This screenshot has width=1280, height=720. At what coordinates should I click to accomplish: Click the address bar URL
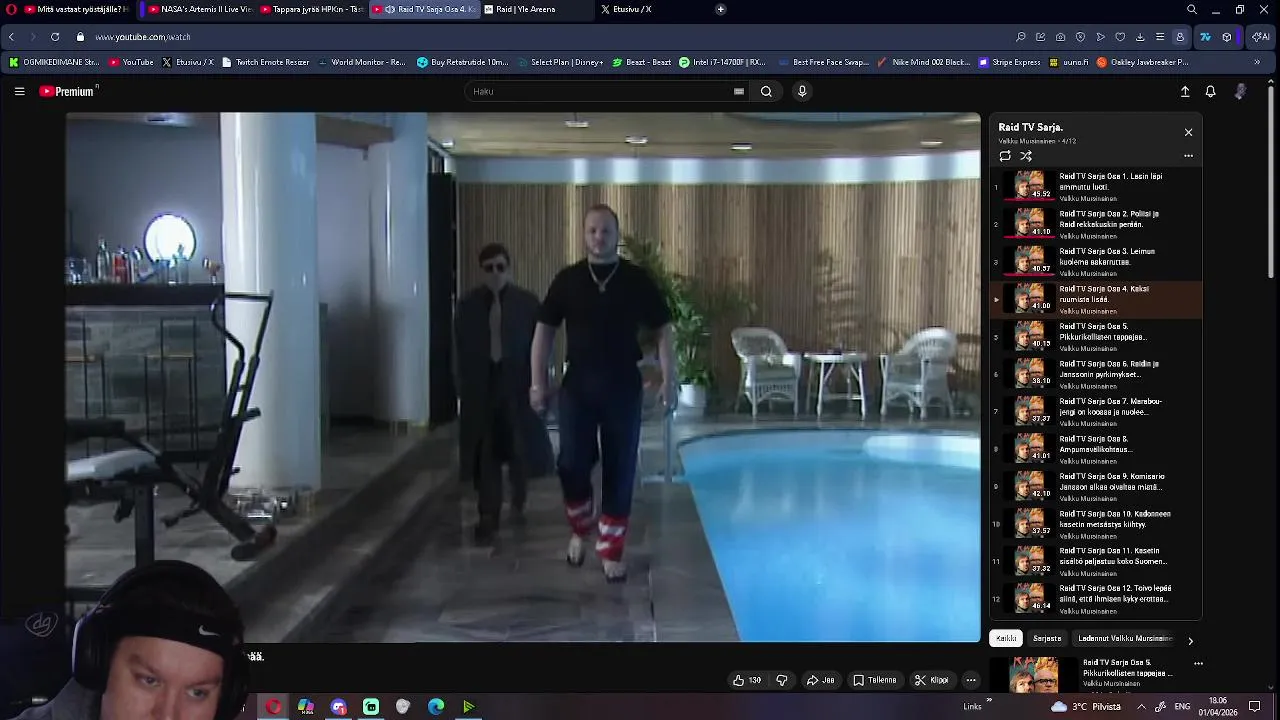143,37
